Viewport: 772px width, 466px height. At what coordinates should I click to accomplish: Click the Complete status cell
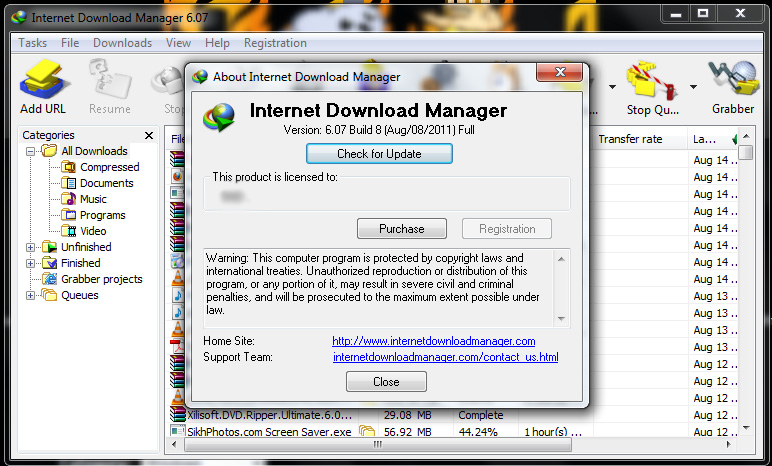pyautogui.click(x=481, y=415)
